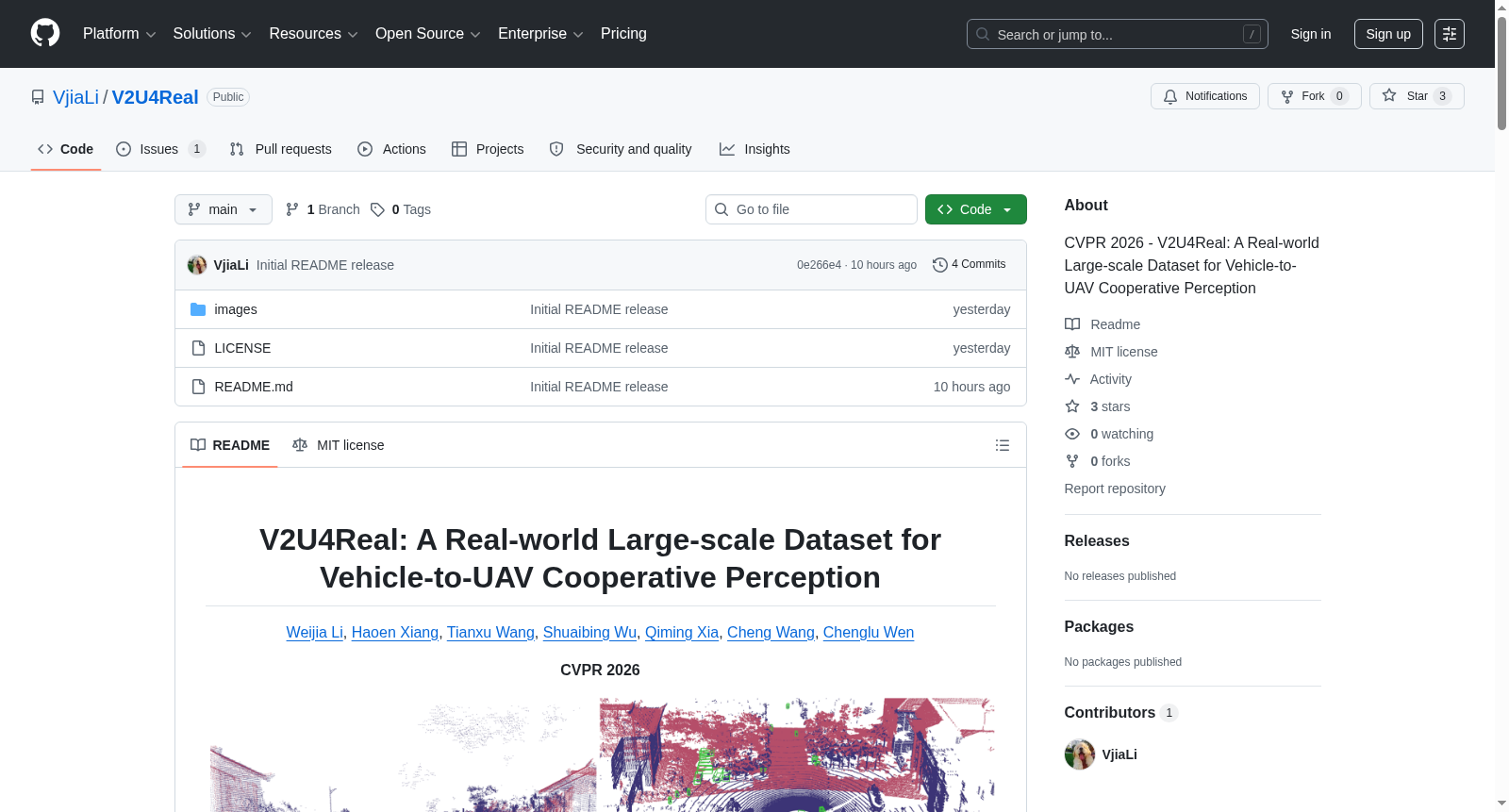The image size is (1509, 812).
Task: Open the 1 Branch link
Action: 323,209
